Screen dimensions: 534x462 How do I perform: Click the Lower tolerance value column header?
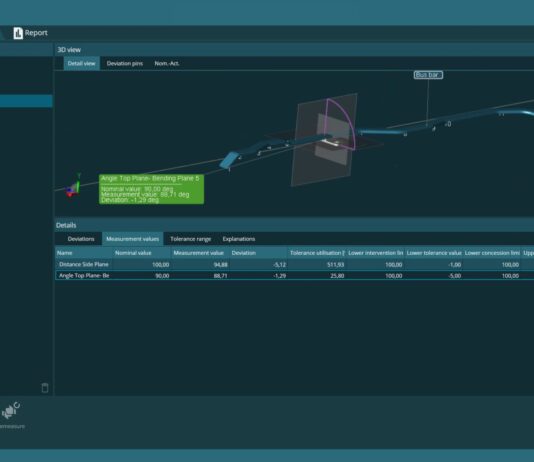tap(434, 253)
